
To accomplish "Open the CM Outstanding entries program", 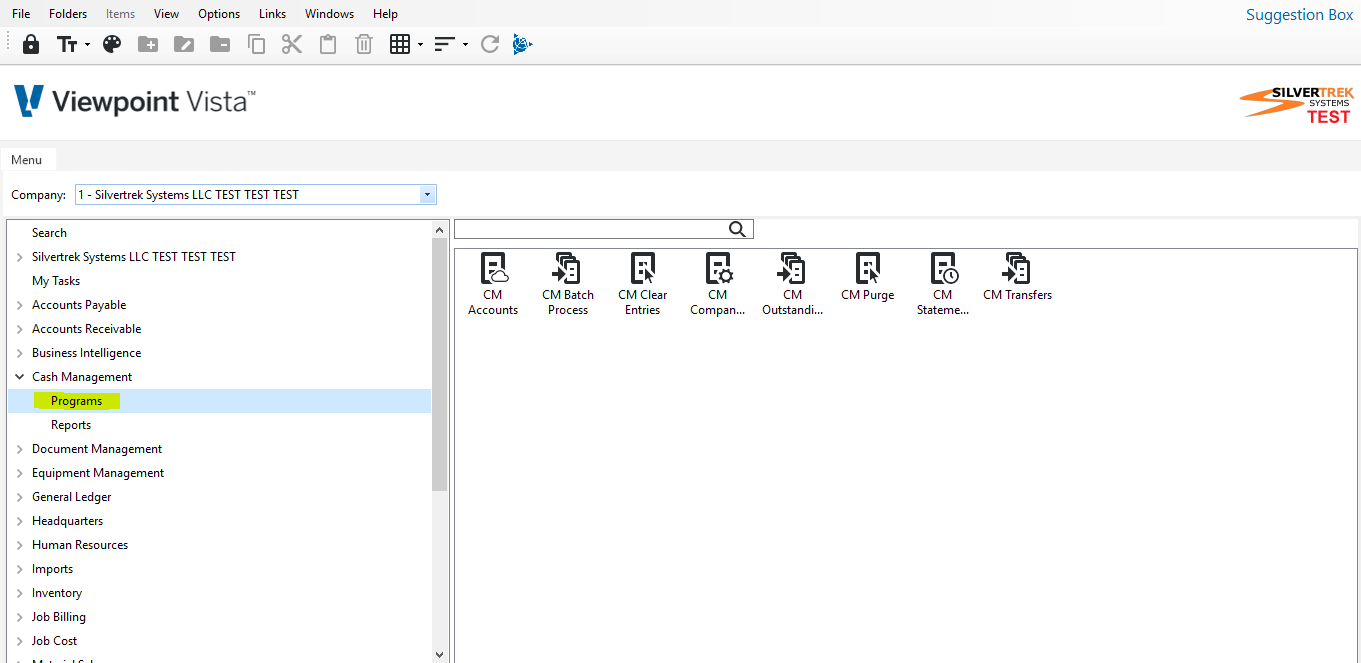I will click(x=793, y=284).
